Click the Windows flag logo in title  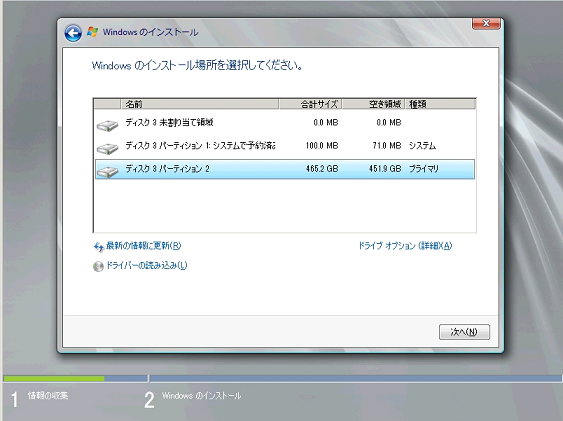tap(92, 32)
